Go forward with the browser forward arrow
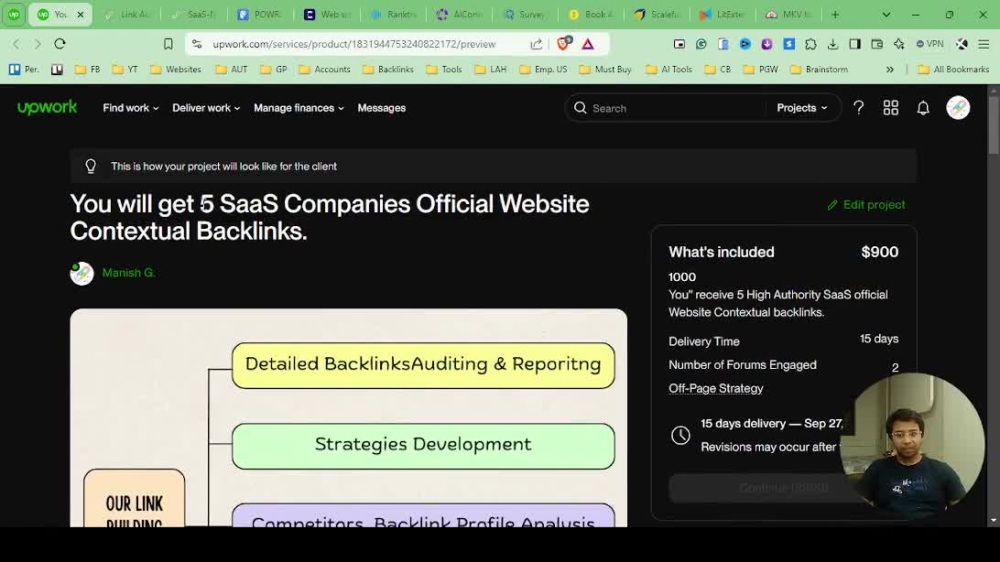Image resolution: width=1000 pixels, height=562 pixels. tap(38, 44)
